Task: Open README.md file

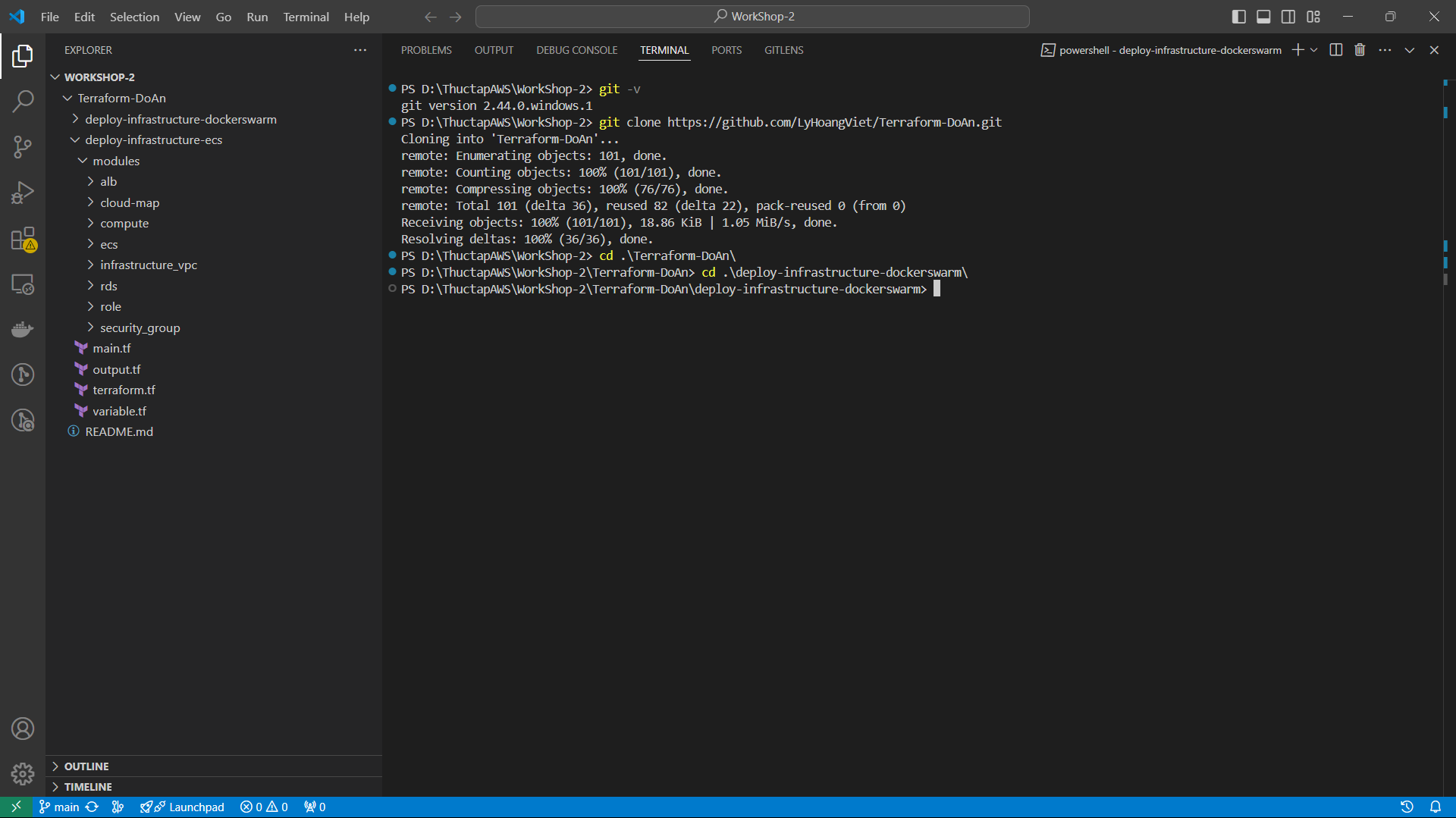Action: (x=119, y=431)
